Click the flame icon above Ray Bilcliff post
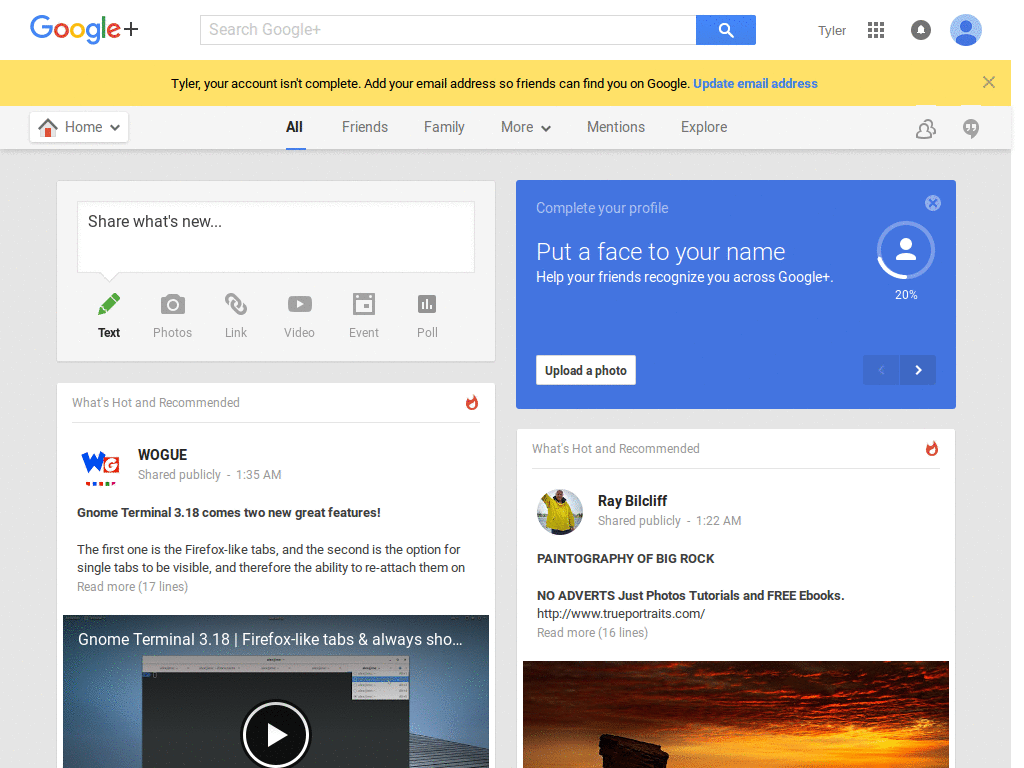The width and height of the screenshot is (1024, 768). (931, 449)
